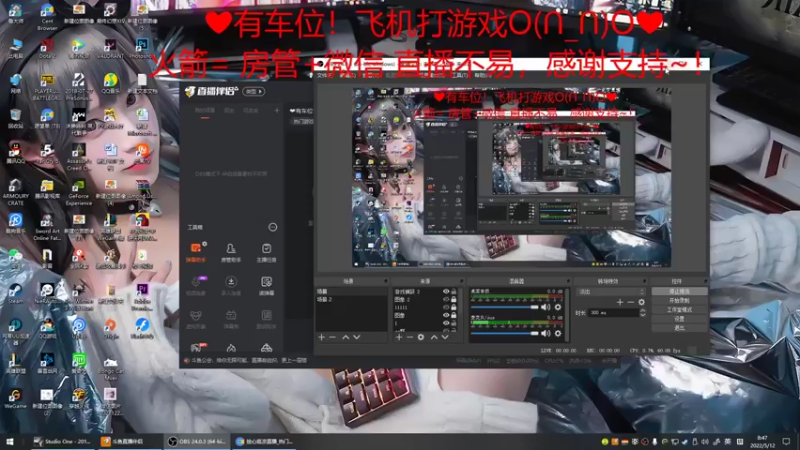800x450 pixels.
Task: Adjust the 麦克风/Aux volume slider
Action: (x=505, y=333)
